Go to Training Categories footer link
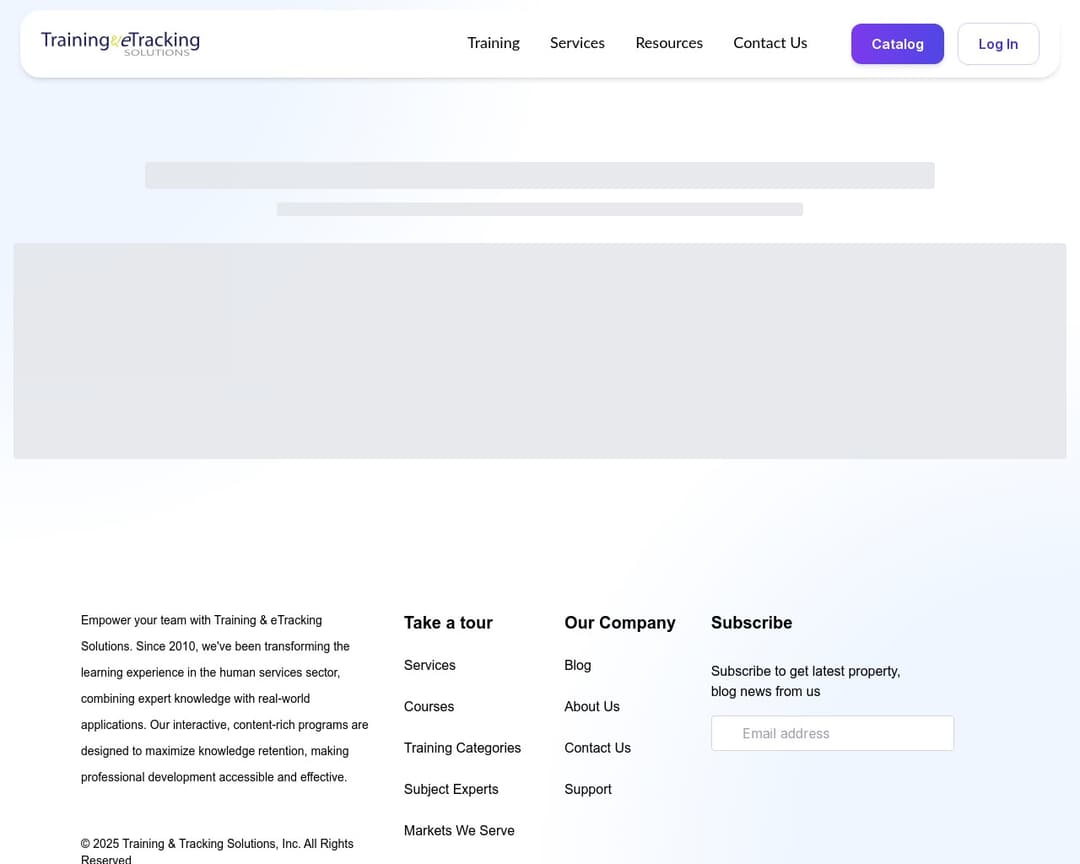The height and width of the screenshot is (864, 1080). coord(462,748)
